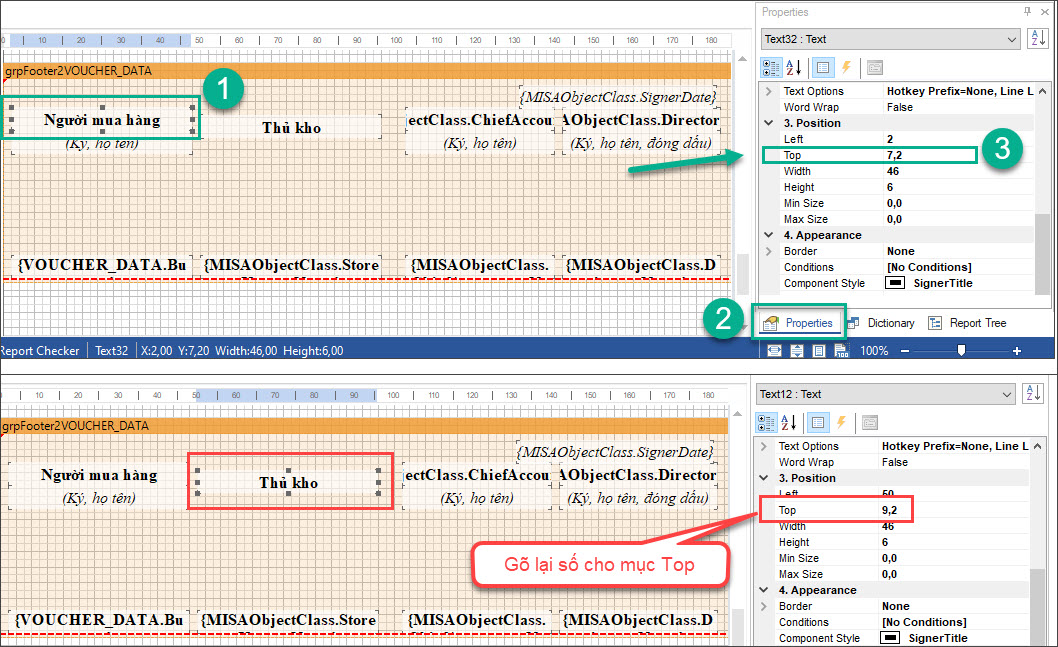The width and height of the screenshot is (1058, 647).
Task: Open the Text12 : Text component dropdown
Action: point(1005,394)
